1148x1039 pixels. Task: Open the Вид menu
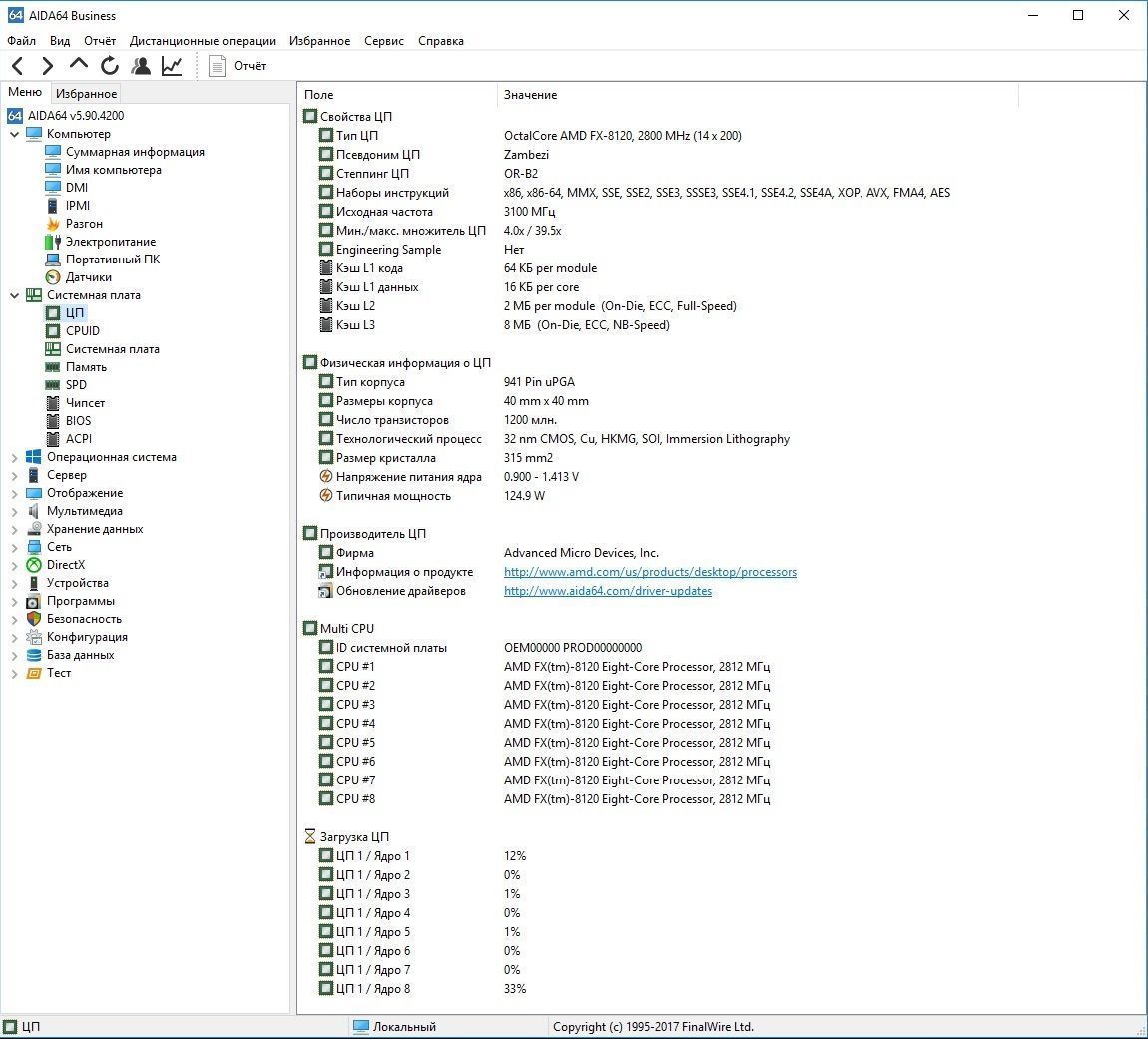click(x=60, y=41)
